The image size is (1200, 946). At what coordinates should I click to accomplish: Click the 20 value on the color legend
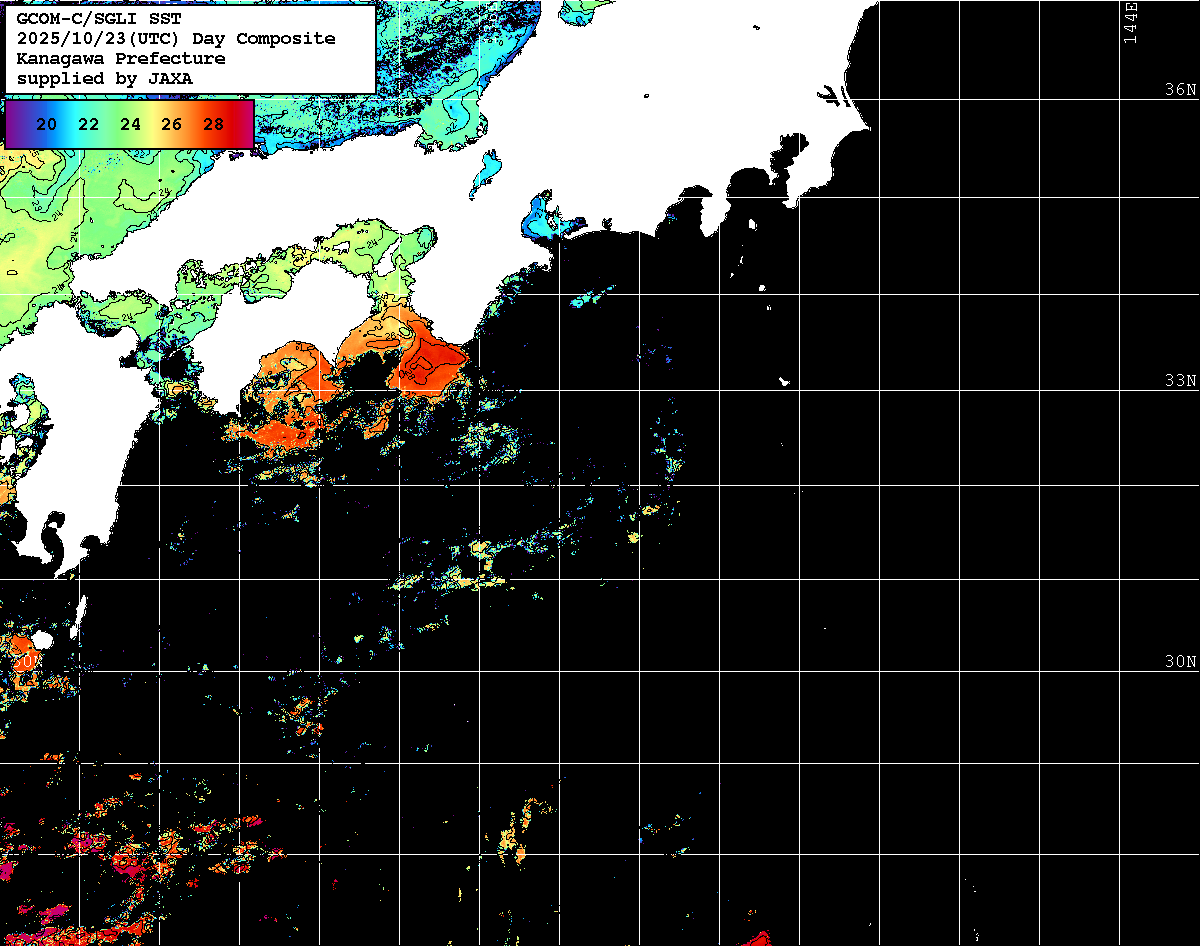46,125
